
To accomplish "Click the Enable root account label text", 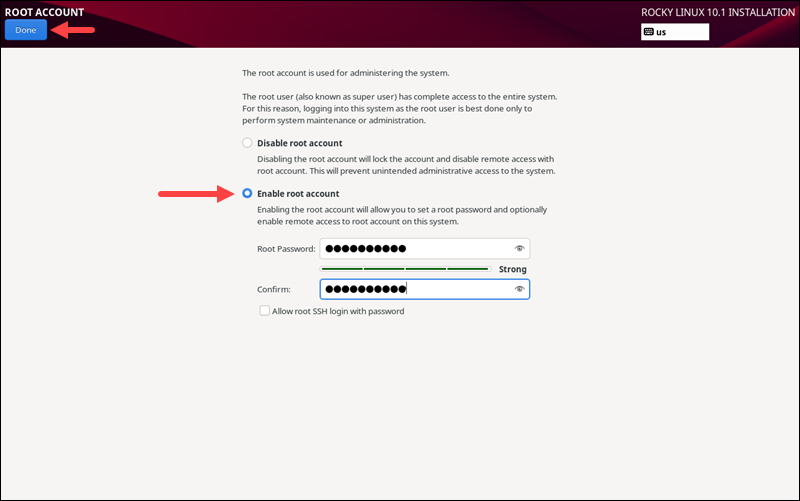I will [x=298, y=193].
